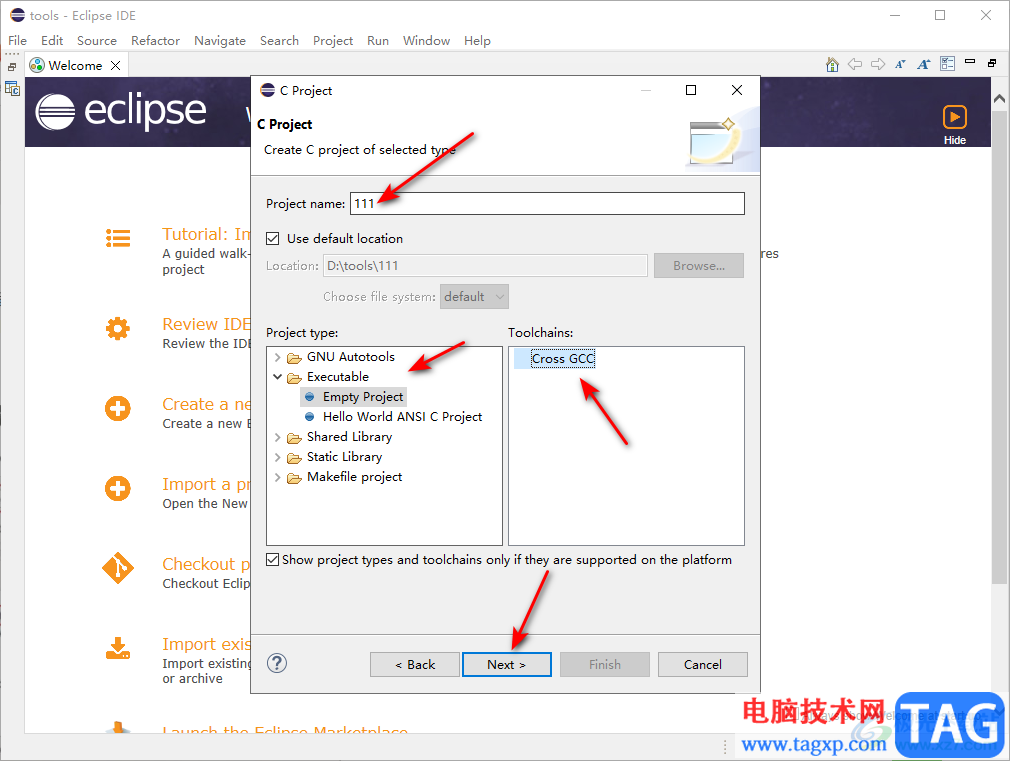Open the Project menu
Viewport: 1010px width, 761px height.
coord(332,41)
